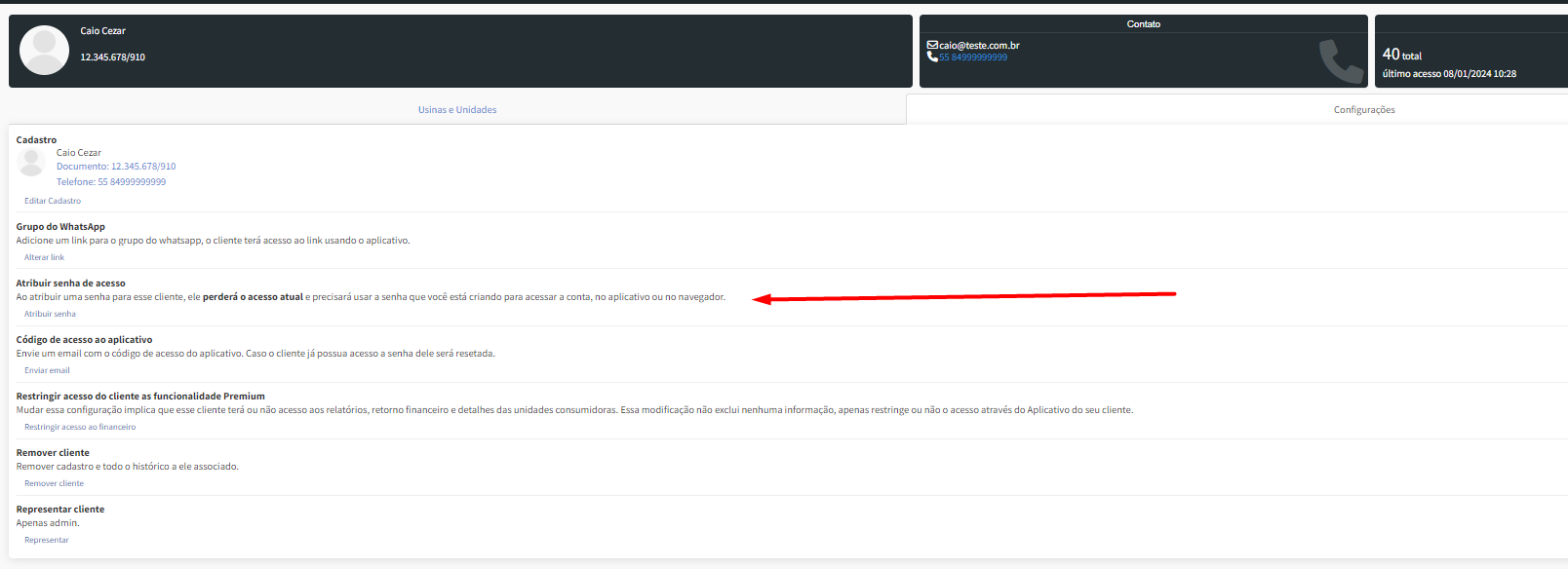The width and height of the screenshot is (1568, 569).
Task: Click Alterar link under Grupo do WhatsApp
Action: coord(44,257)
